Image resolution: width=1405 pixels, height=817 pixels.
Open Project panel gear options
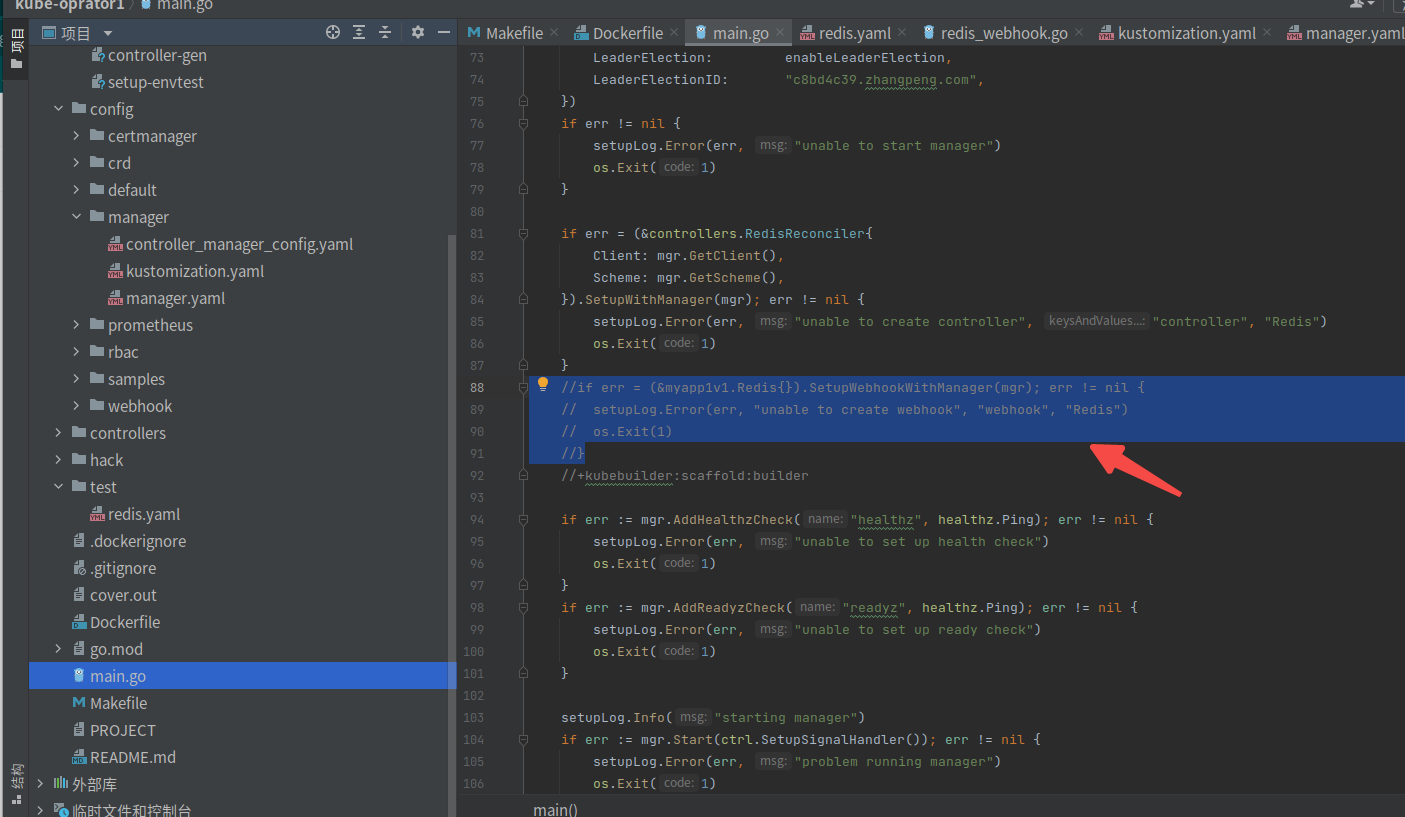418,33
